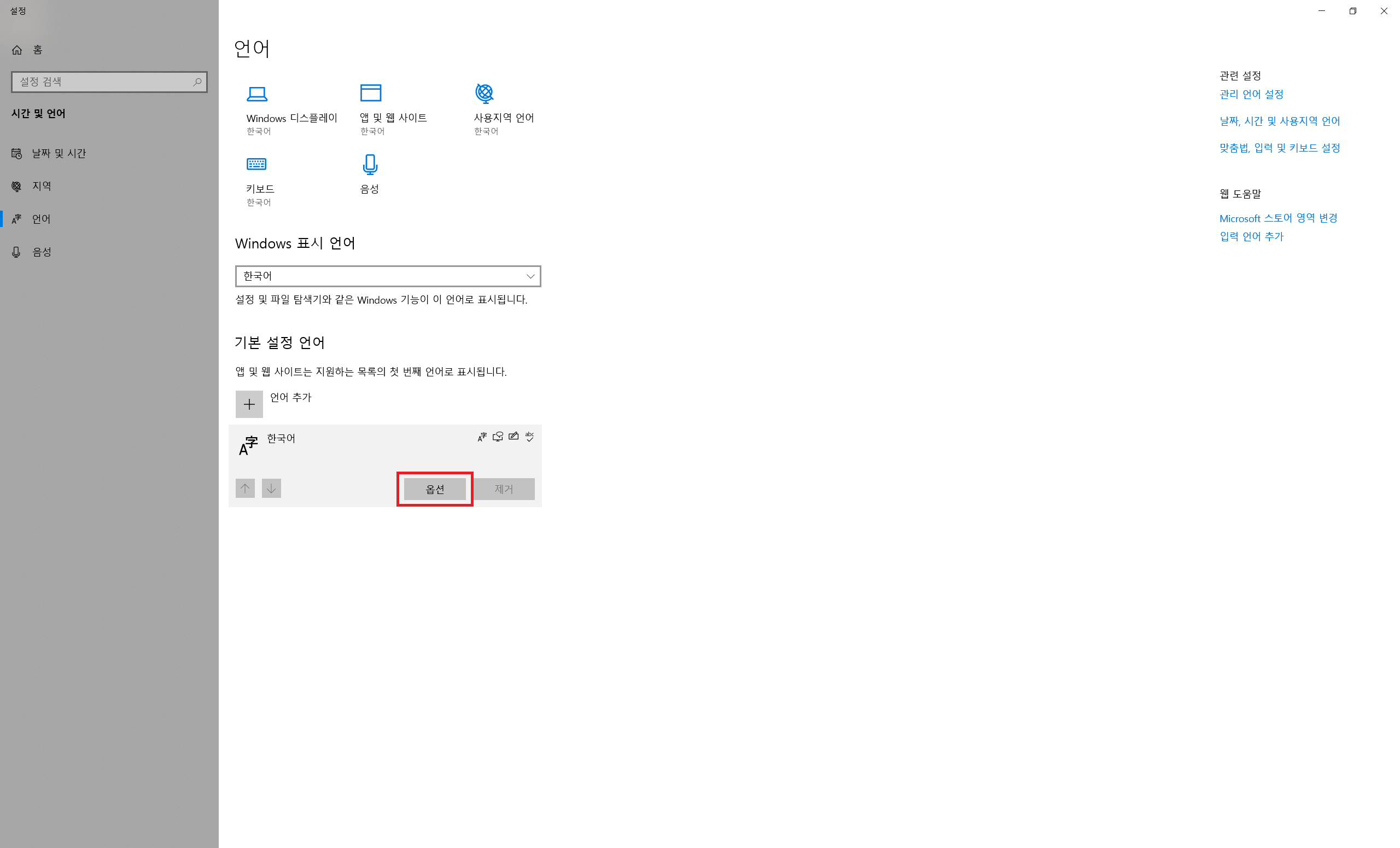Click the 사용지역 언어 globe icon
Viewport: 1400px width, 848px height.
484,92
